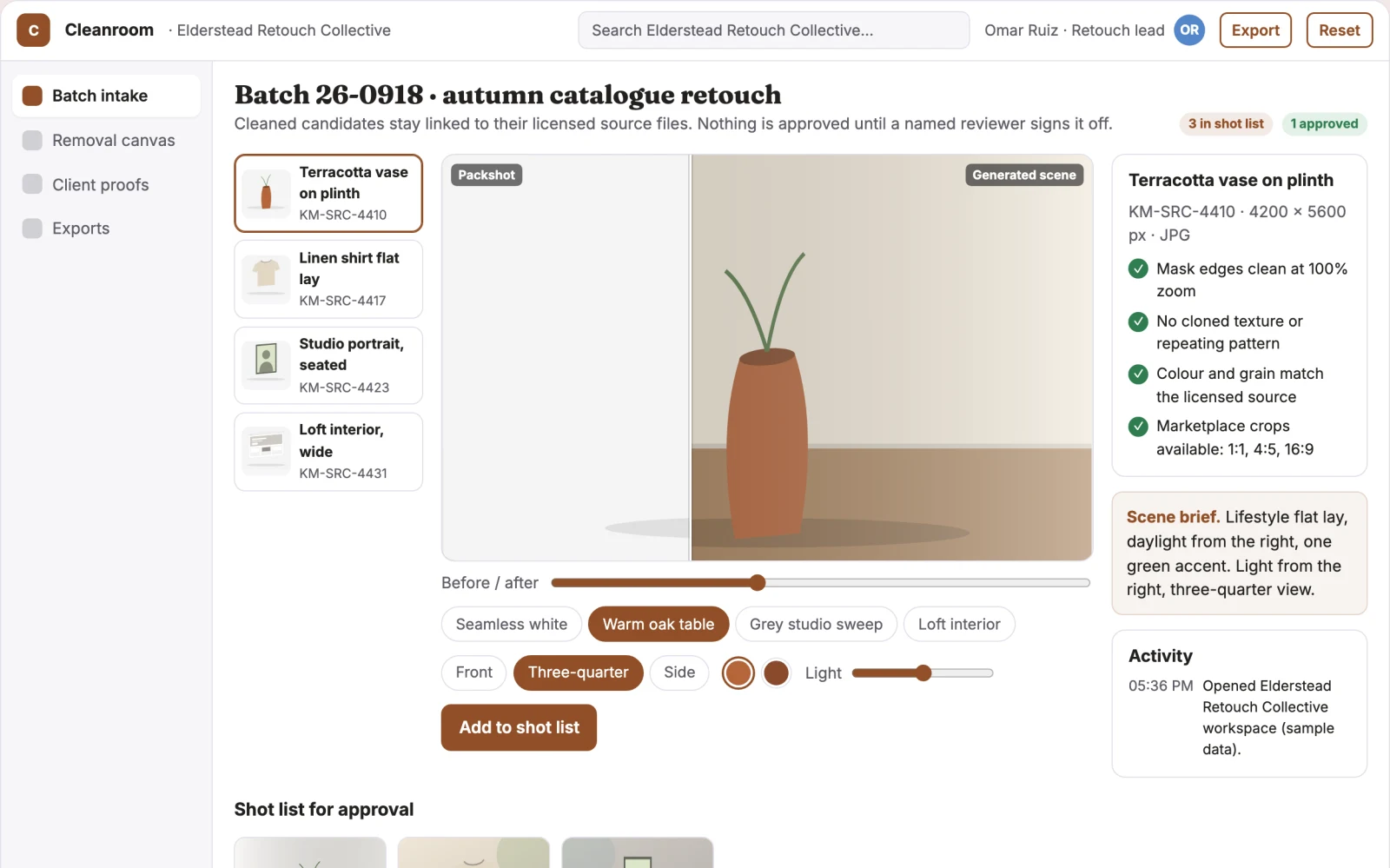Screen dimensions: 1390x868
Task: Focus the Search Elderstead Retouch Collective field
Action: pos(773,30)
